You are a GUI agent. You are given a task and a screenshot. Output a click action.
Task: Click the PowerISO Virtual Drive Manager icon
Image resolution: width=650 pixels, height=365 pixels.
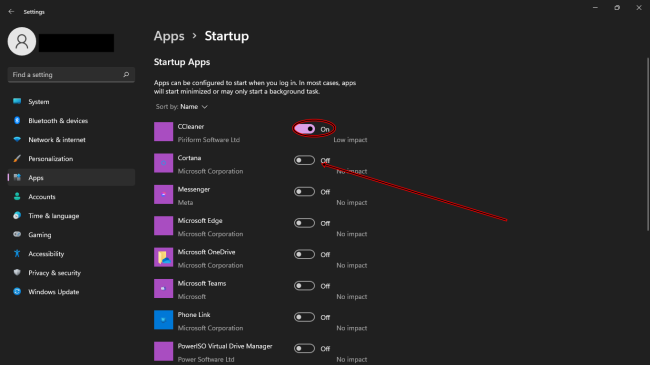point(163,351)
